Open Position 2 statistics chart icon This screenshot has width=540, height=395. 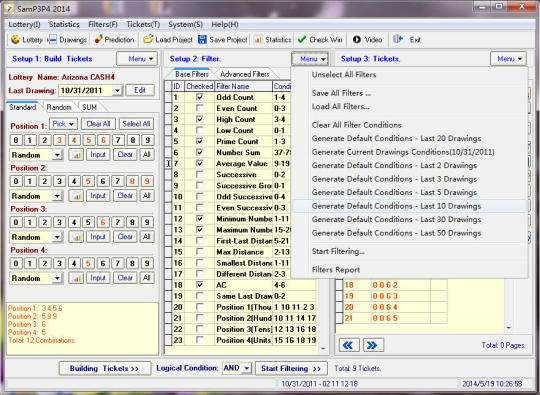tap(76, 196)
